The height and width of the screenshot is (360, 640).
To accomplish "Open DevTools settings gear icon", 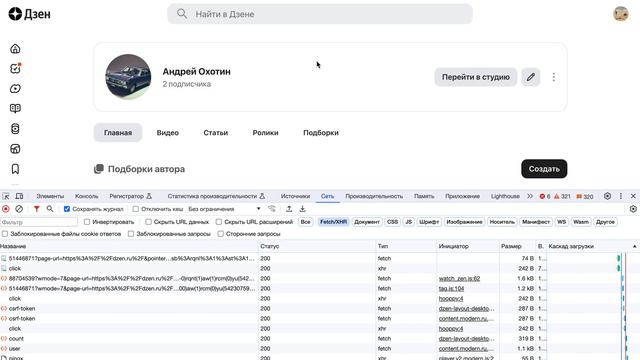I will pos(607,196).
